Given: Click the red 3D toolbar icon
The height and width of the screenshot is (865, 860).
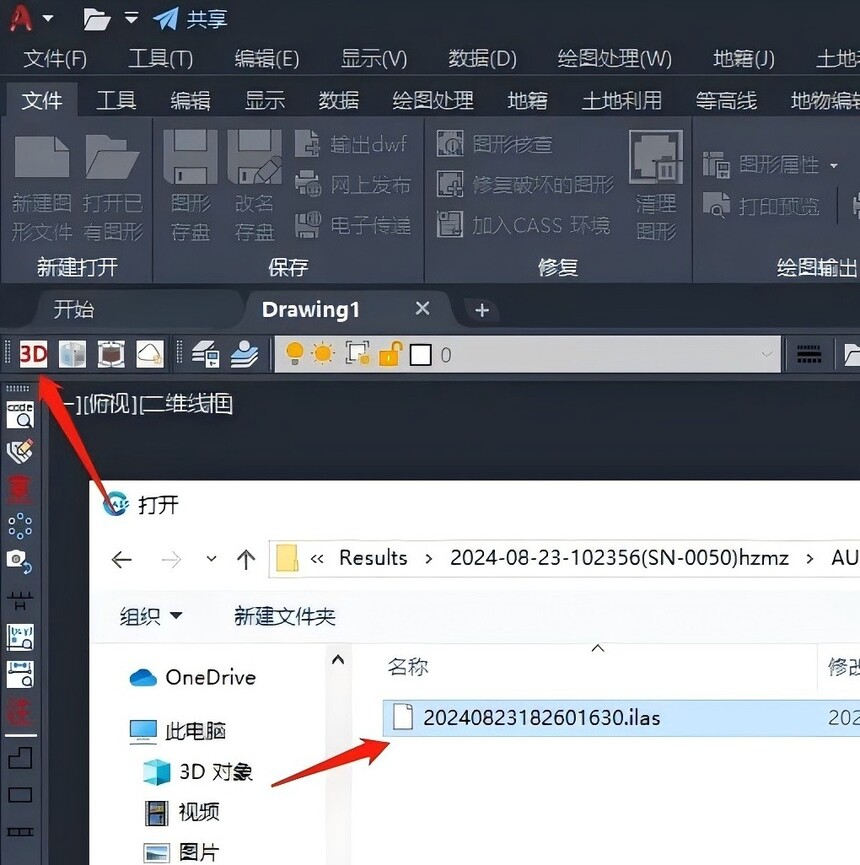Looking at the screenshot, I should (33, 354).
